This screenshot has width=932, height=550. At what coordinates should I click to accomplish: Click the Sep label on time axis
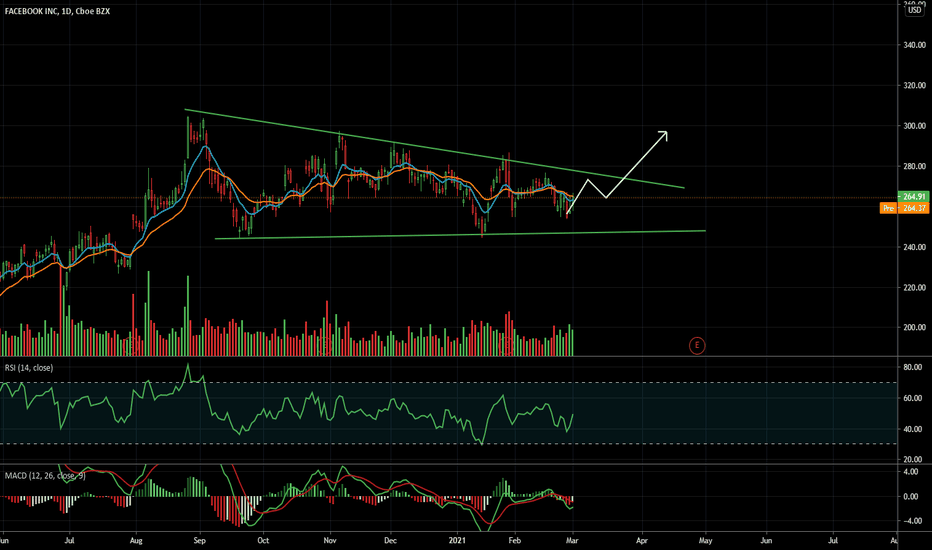click(x=199, y=540)
